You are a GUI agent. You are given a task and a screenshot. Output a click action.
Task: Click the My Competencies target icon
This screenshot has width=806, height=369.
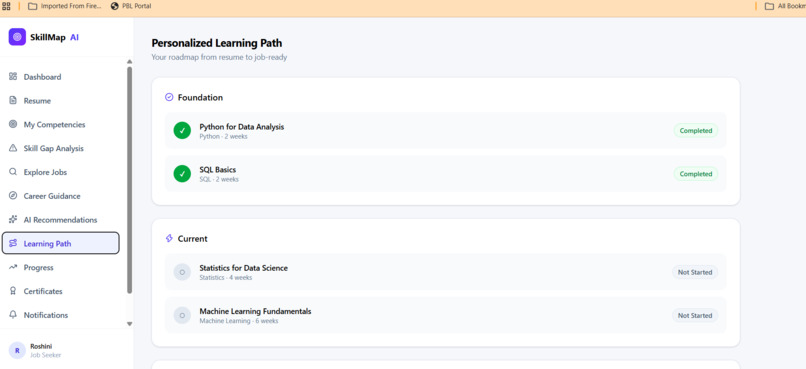point(13,124)
